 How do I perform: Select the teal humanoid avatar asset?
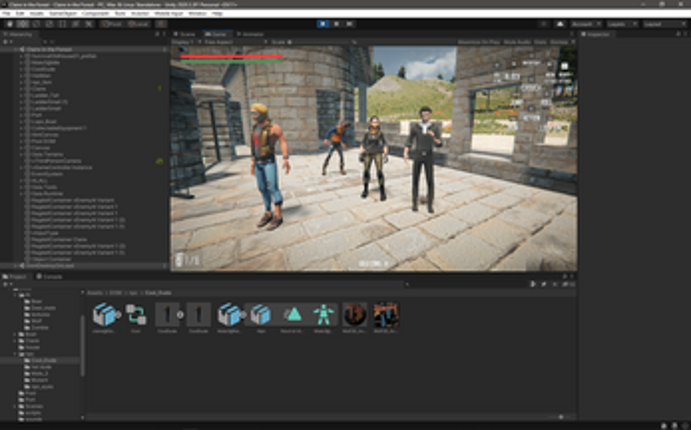[x=324, y=314]
